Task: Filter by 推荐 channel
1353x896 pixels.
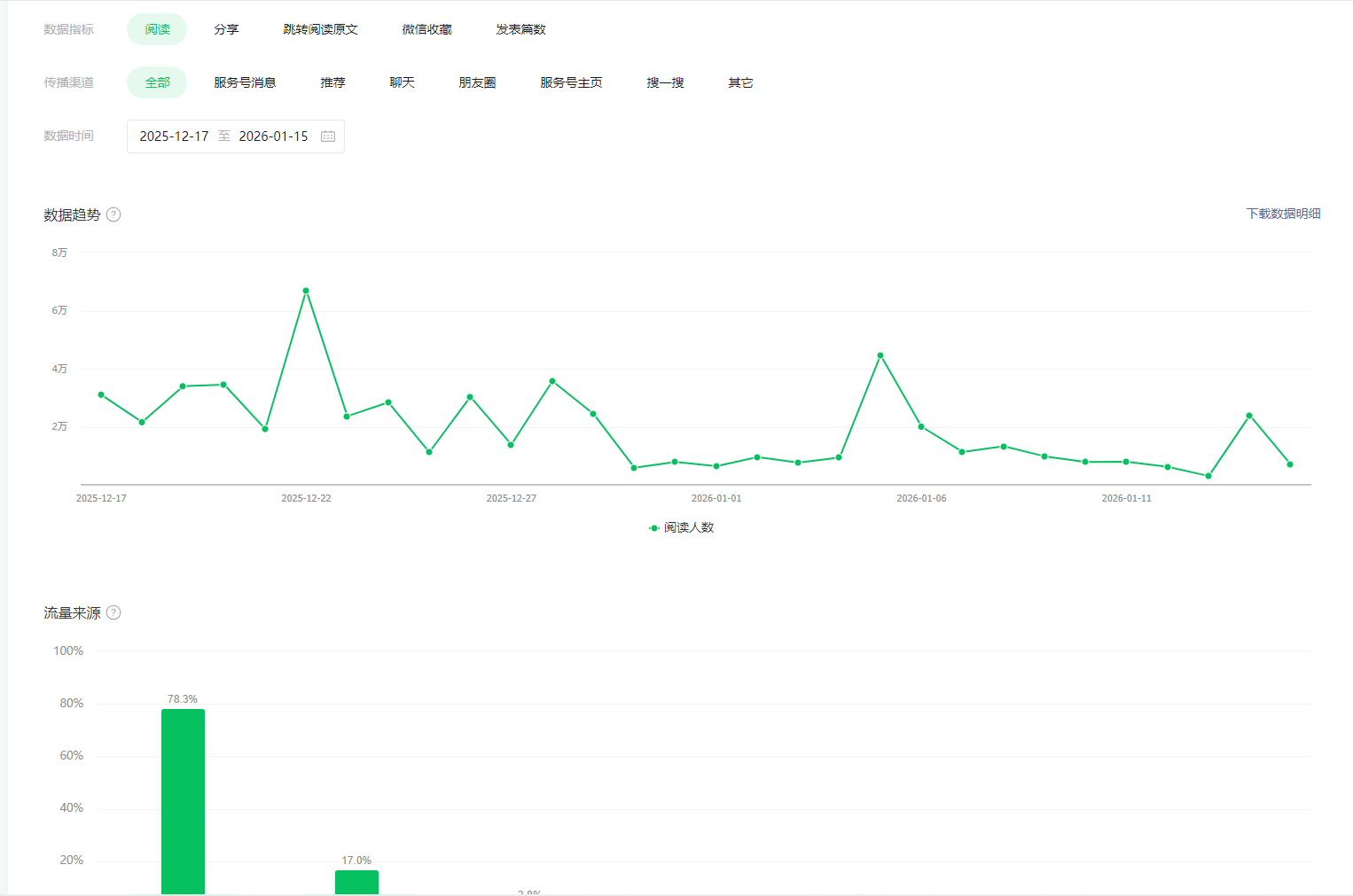Action: (x=332, y=82)
